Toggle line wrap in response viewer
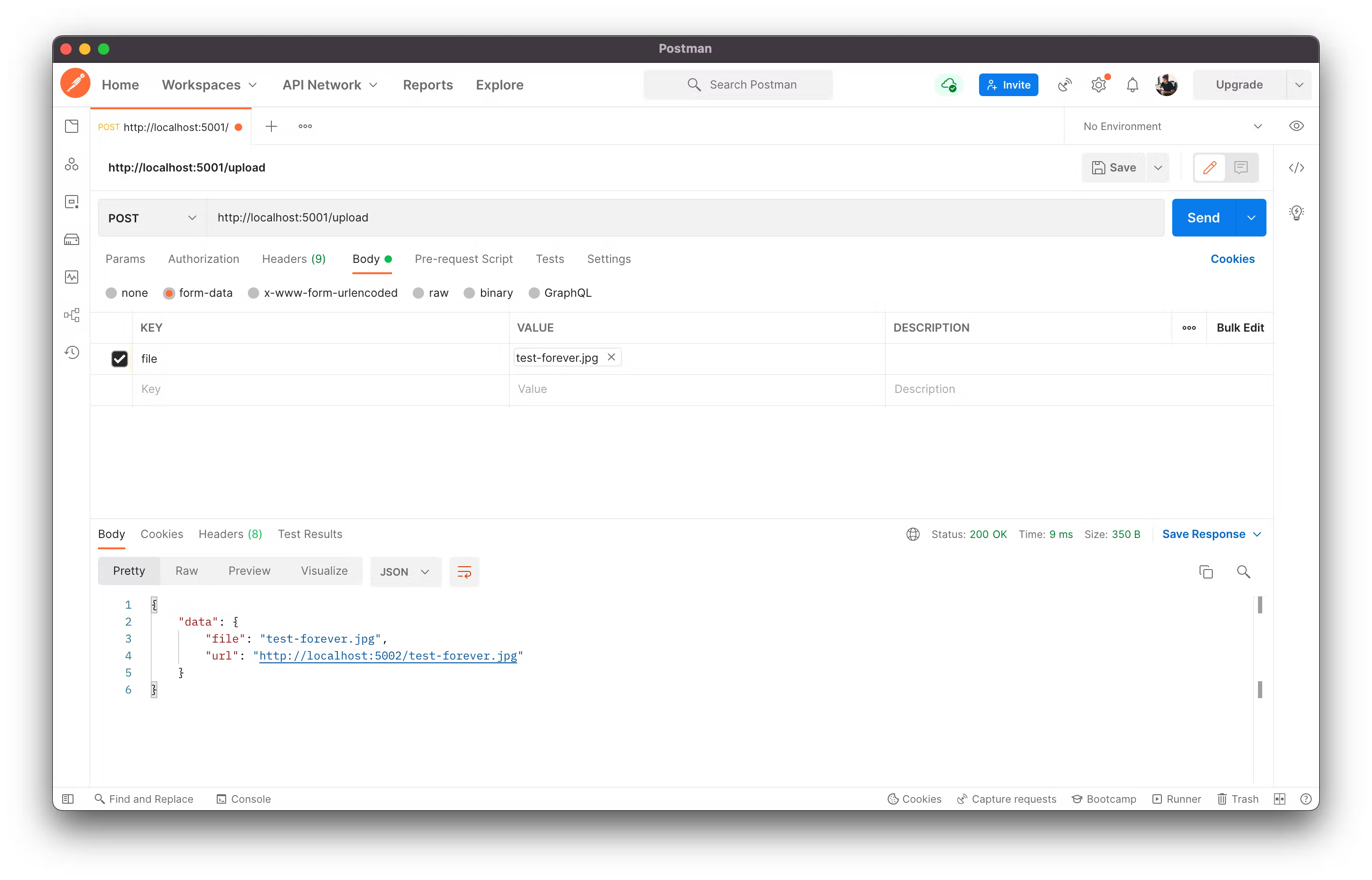 click(x=464, y=572)
